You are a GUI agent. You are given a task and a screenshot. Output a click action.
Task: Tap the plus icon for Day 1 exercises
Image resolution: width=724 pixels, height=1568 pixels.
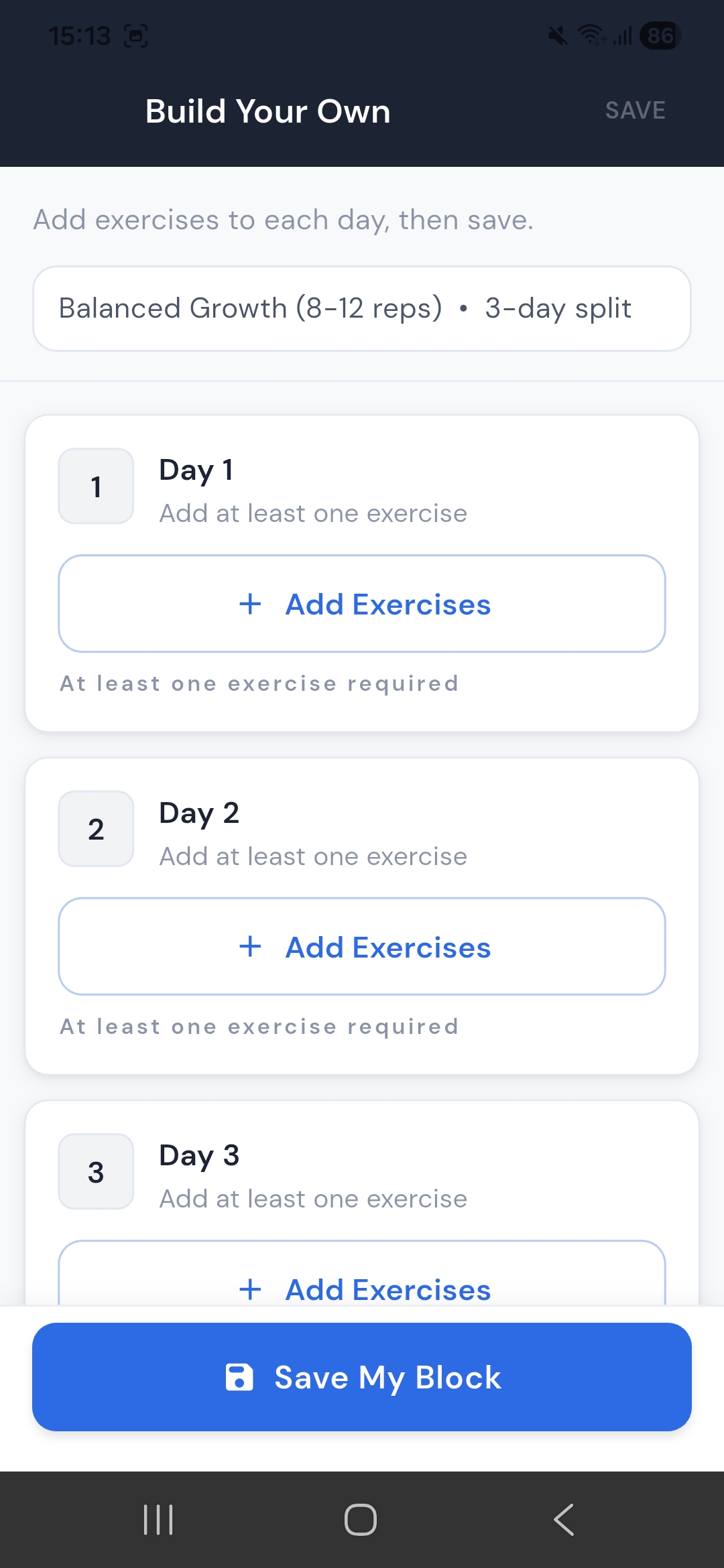[250, 604]
